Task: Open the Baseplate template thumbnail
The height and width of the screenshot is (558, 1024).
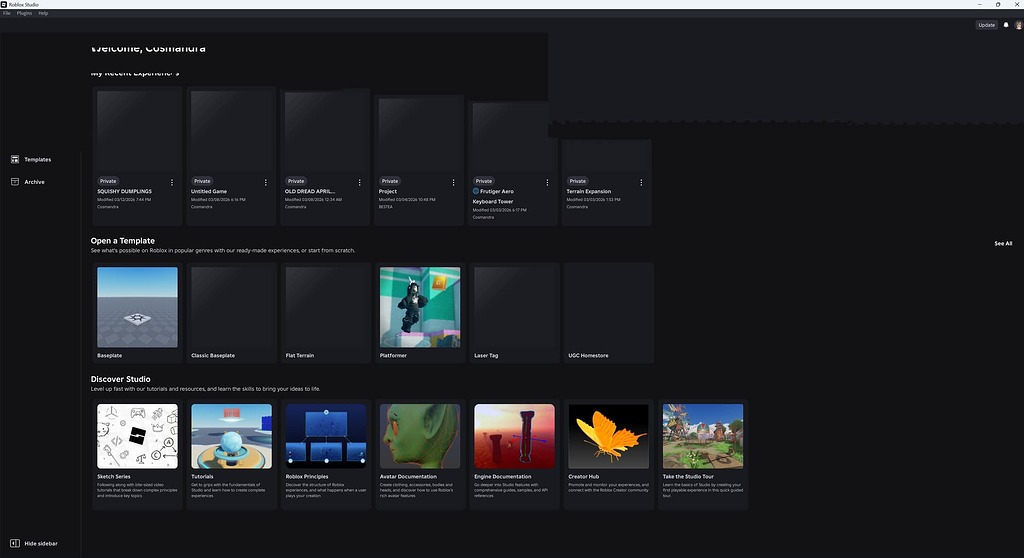Action: pos(137,307)
